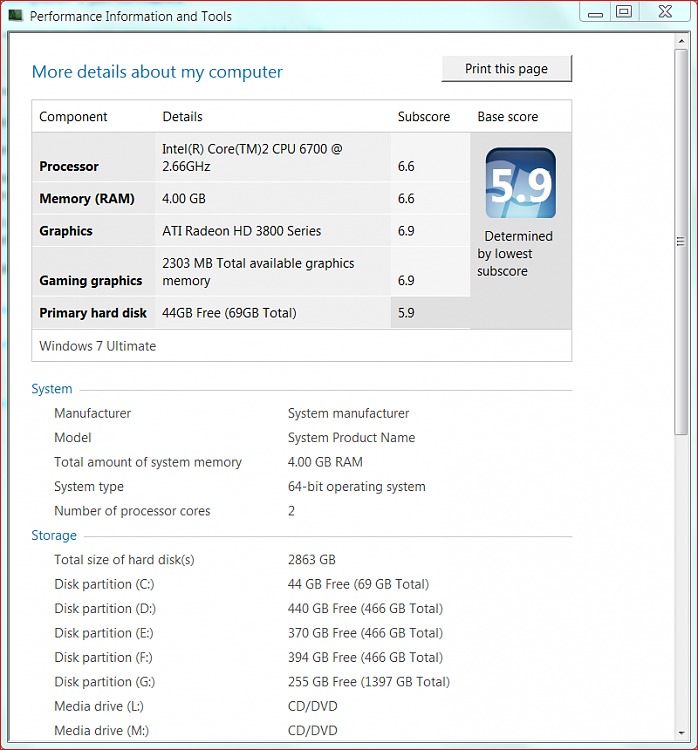Viewport: 698px width, 750px height.
Task: Close the Performance Information and Tools window
Action: click(x=665, y=12)
